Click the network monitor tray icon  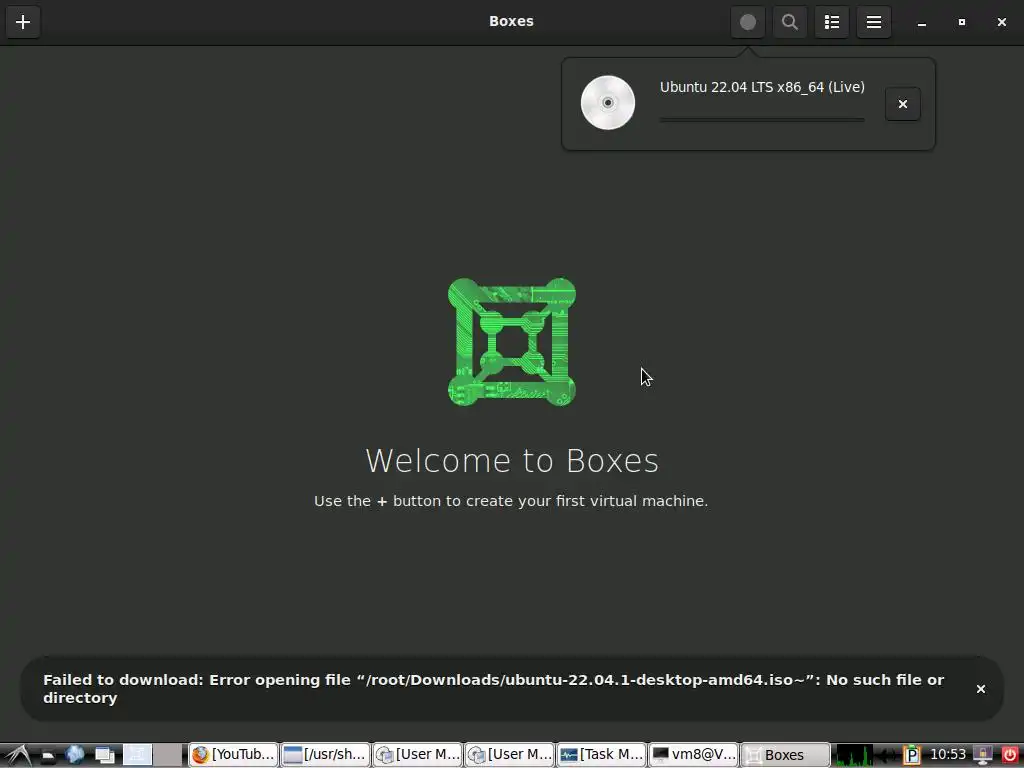coord(983,756)
